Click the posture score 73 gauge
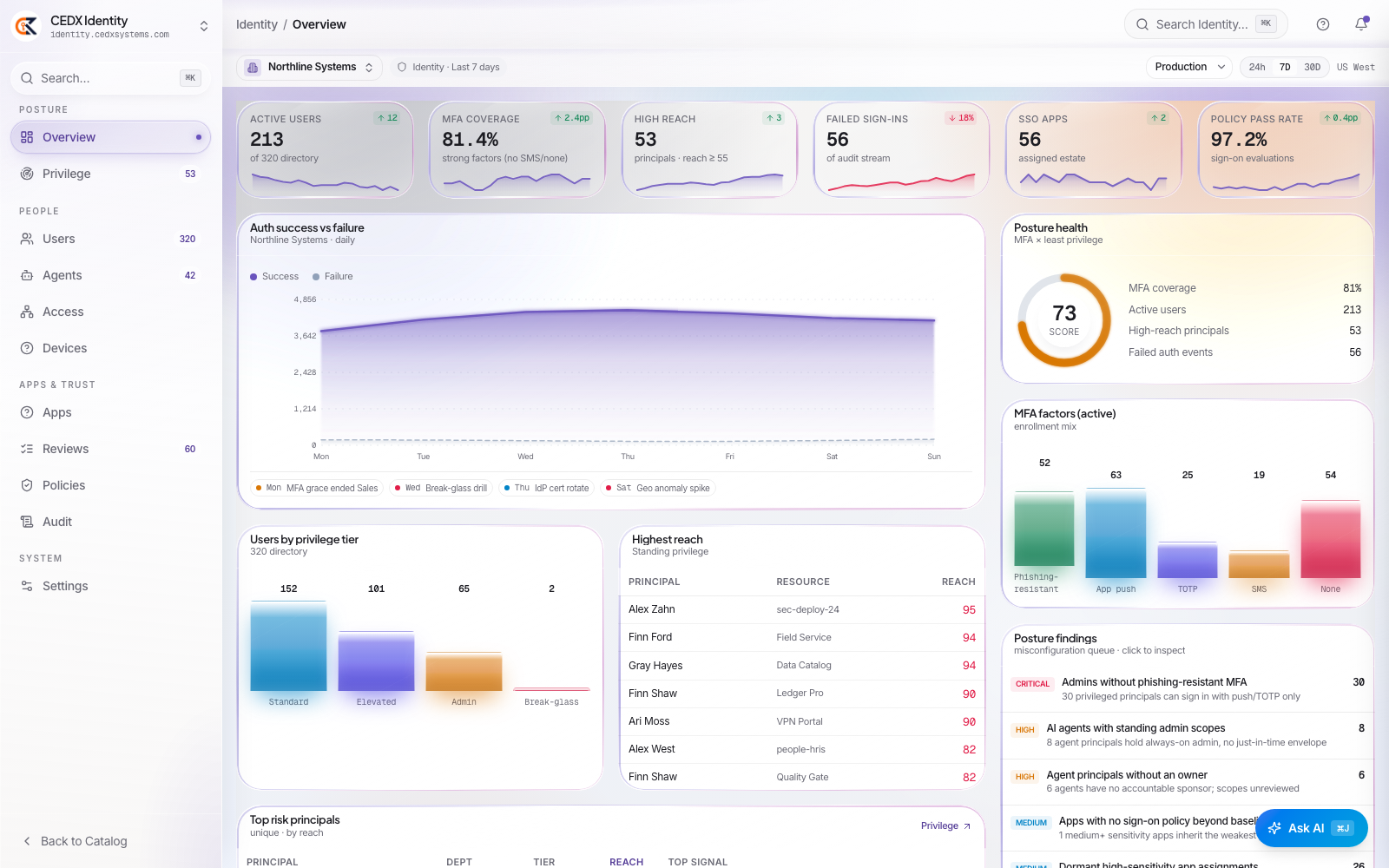Screen dimensions: 1389x868 1064,319
